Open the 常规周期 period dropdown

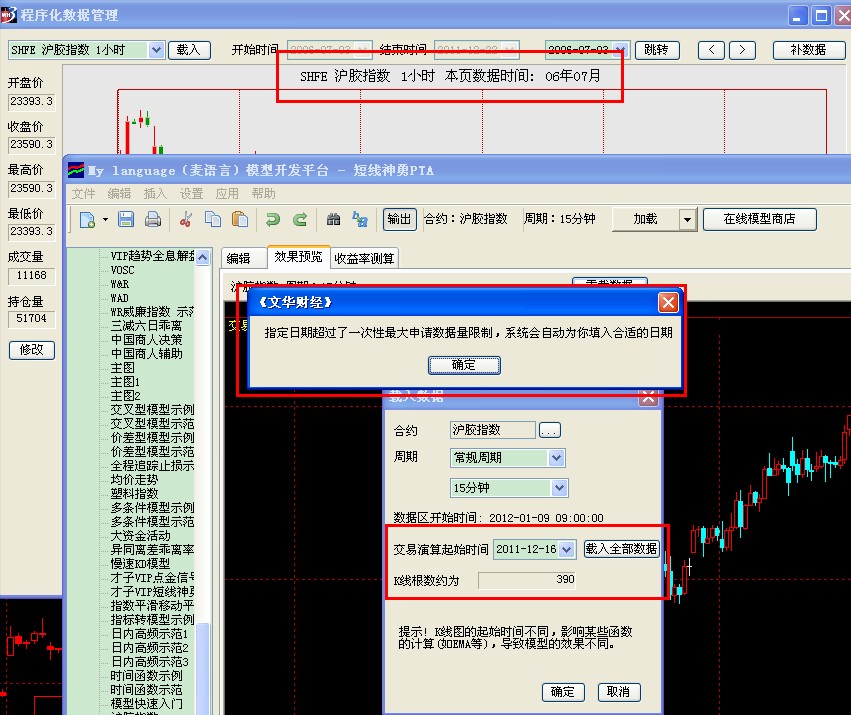tap(506, 457)
